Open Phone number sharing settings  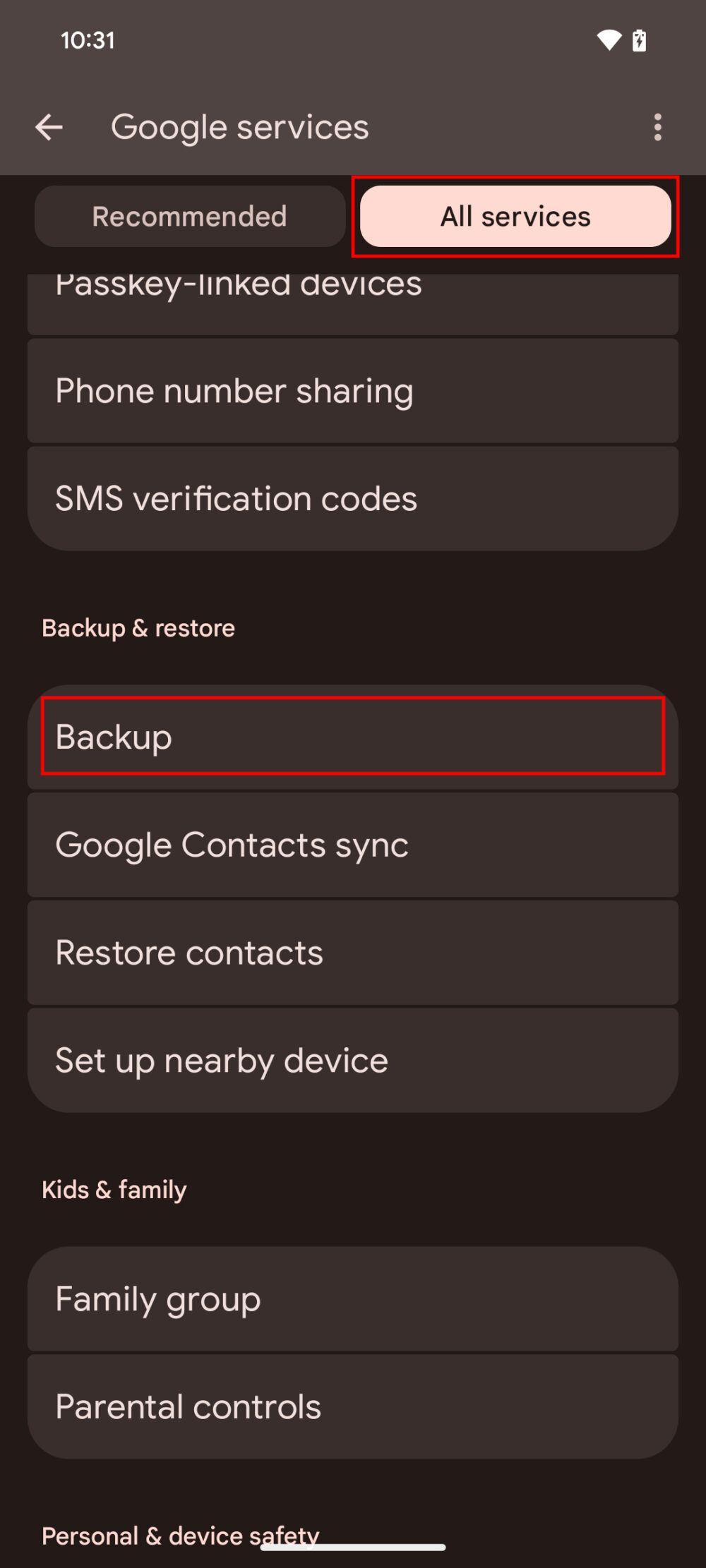pos(353,390)
